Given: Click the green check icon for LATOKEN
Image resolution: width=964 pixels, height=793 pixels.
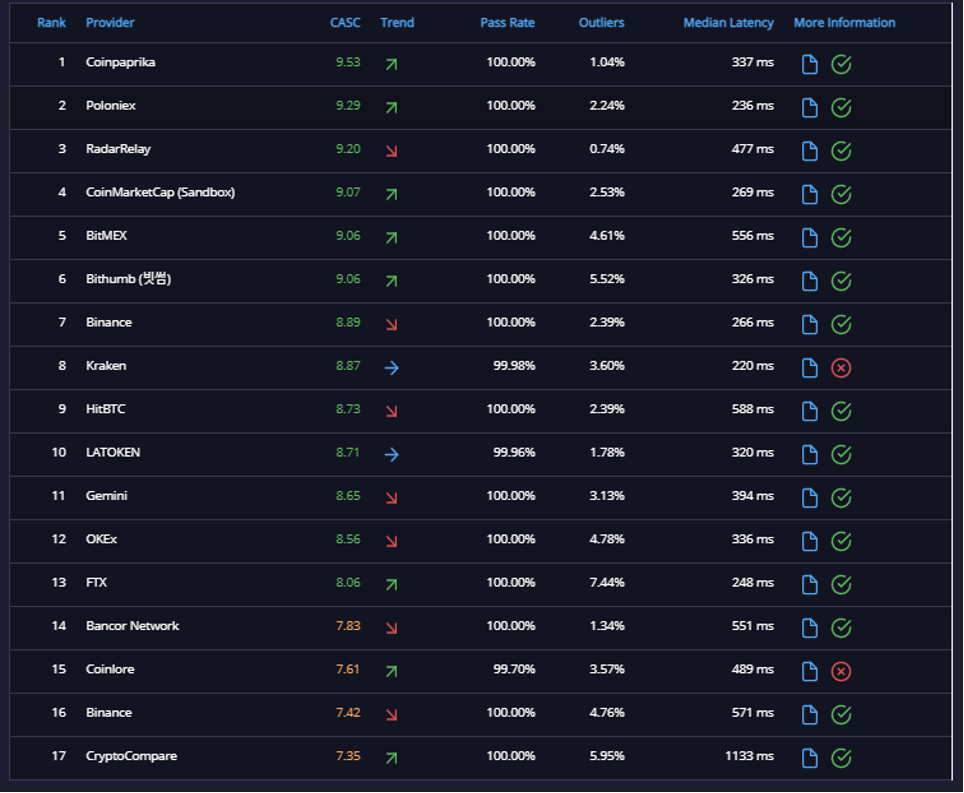Looking at the screenshot, I should (x=841, y=454).
